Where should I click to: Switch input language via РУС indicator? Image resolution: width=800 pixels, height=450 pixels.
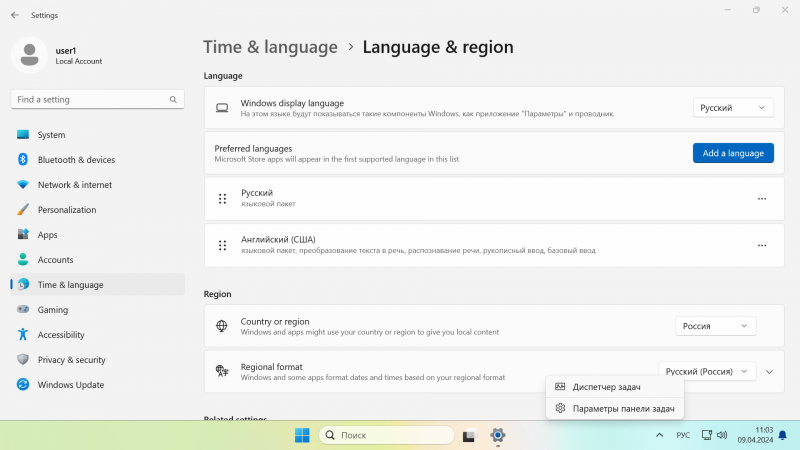pyautogui.click(x=683, y=435)
